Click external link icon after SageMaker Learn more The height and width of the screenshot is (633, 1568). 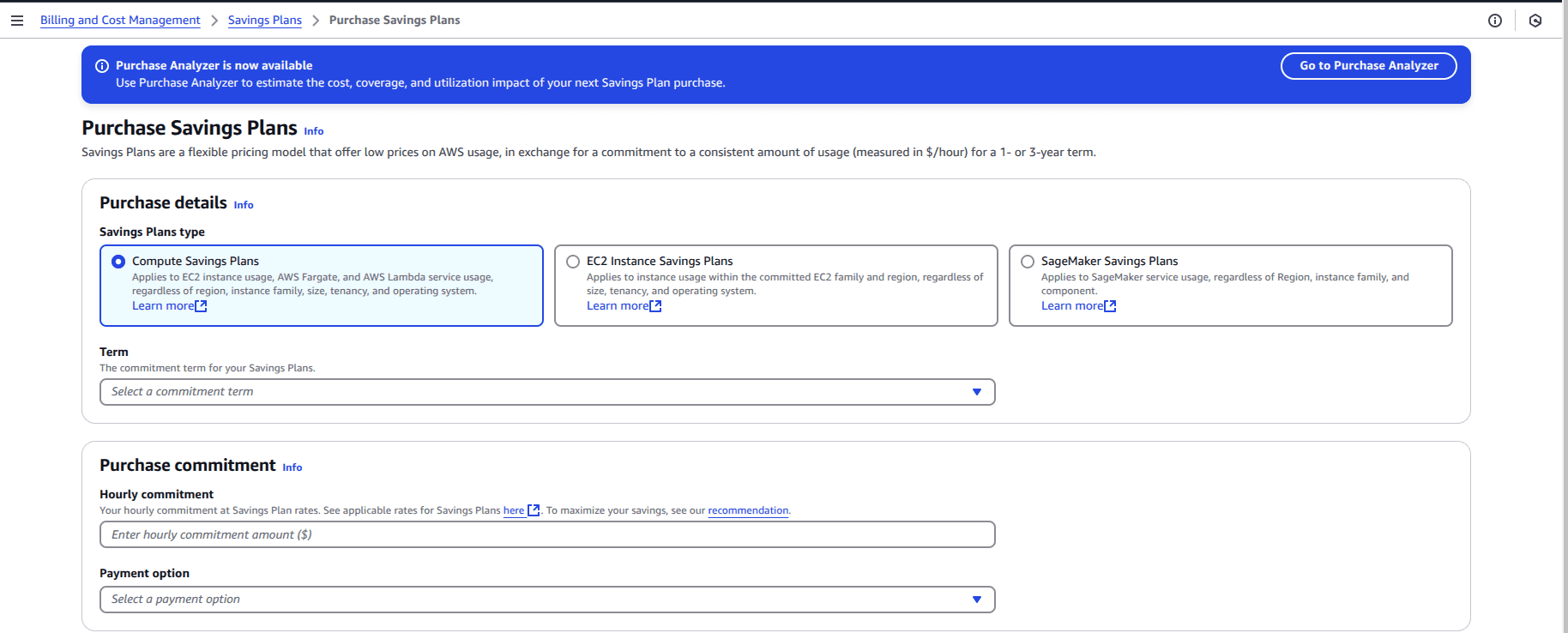[x=1110, y=306]
